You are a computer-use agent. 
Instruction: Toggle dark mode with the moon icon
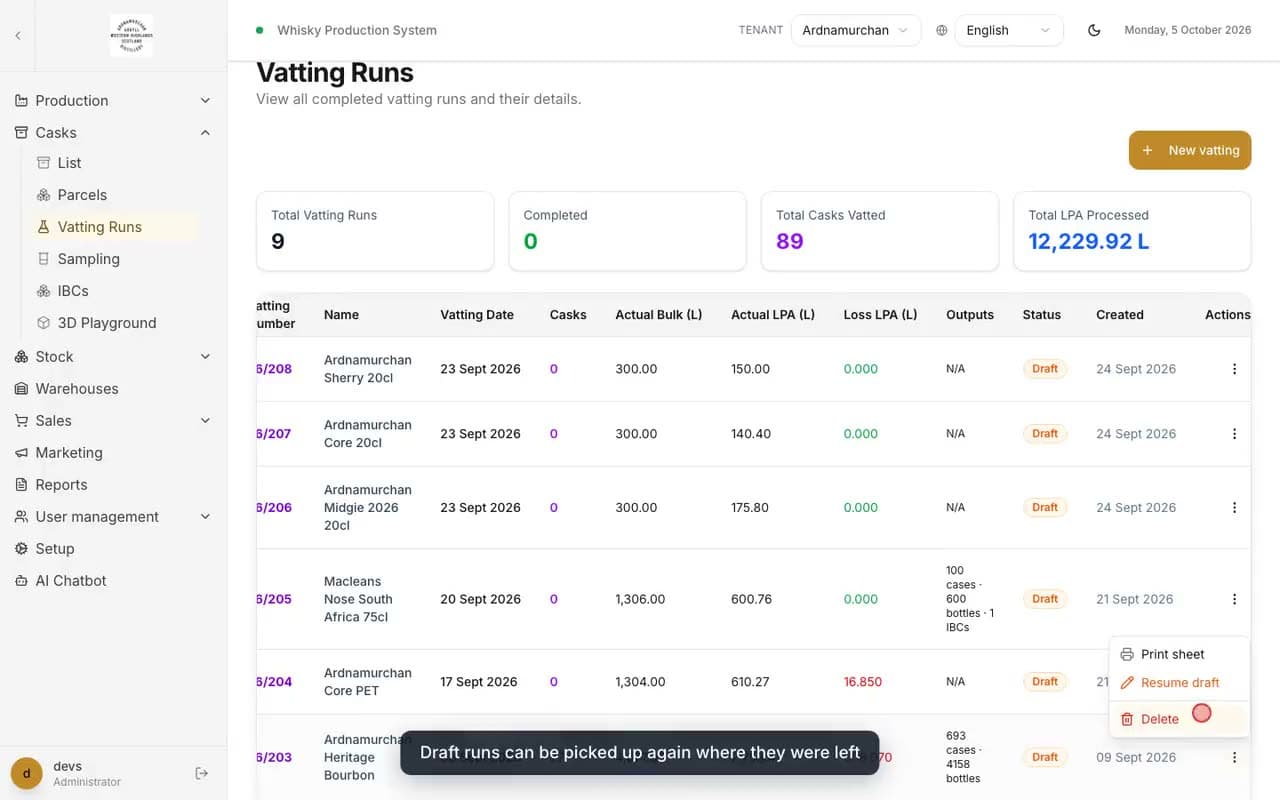1094,30
